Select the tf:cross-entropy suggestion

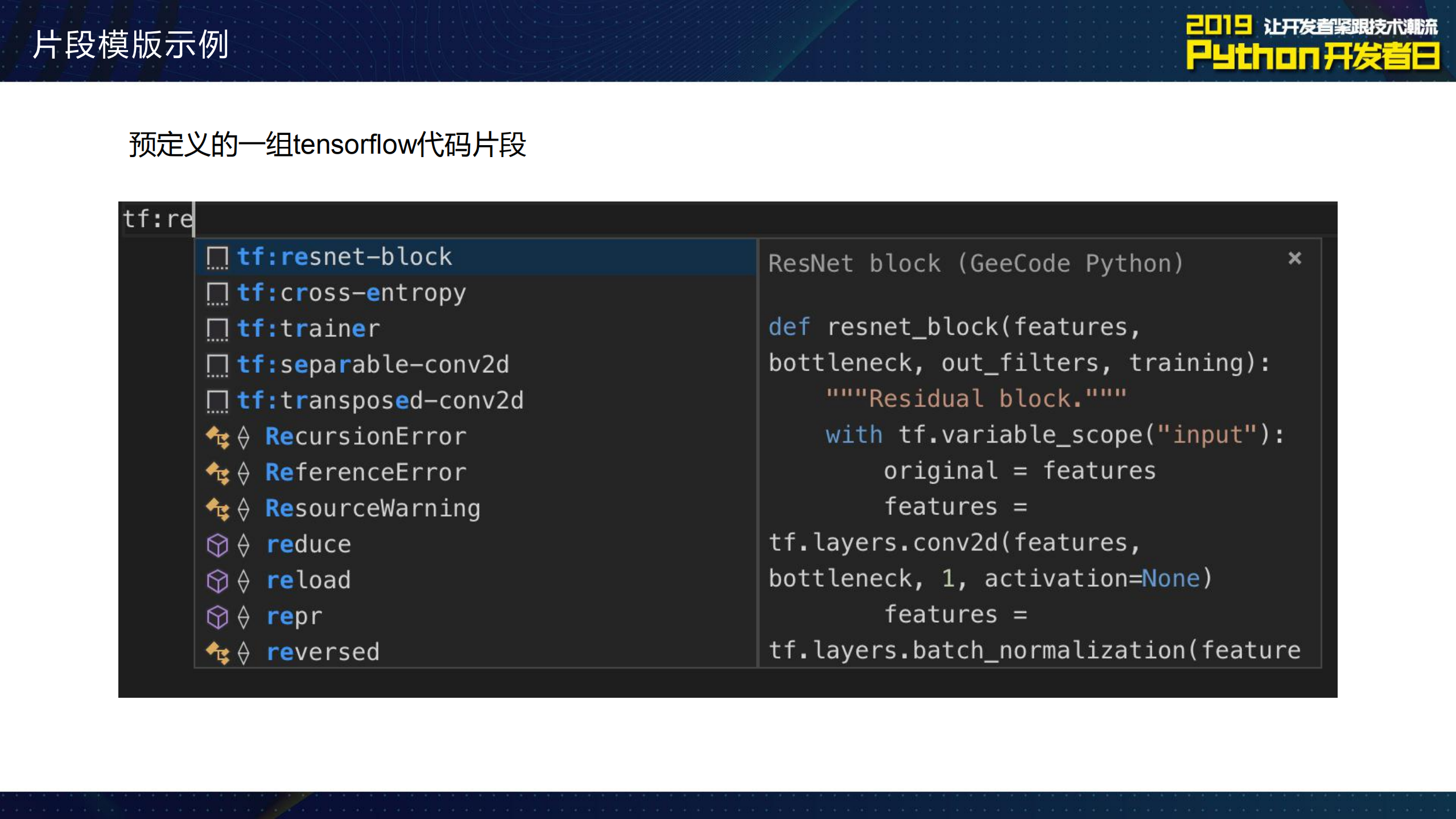351,293
